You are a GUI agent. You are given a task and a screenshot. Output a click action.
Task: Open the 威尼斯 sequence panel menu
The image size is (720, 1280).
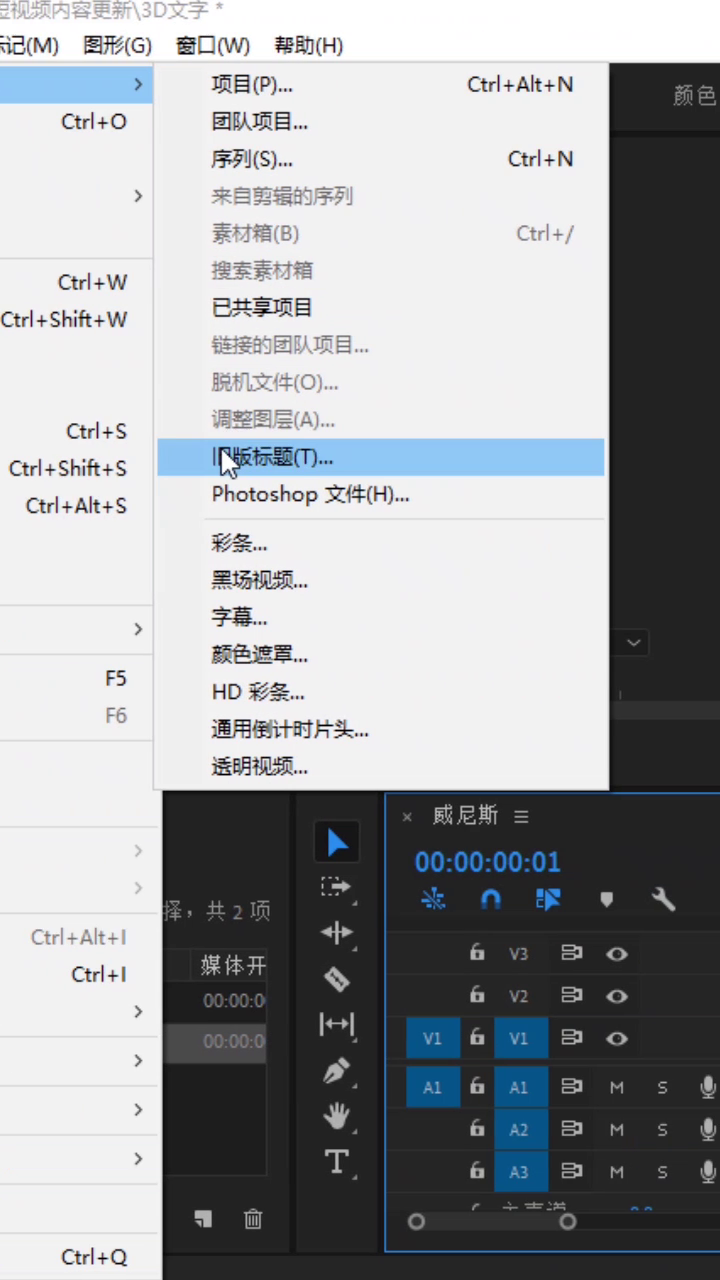(x=521, y=817)
